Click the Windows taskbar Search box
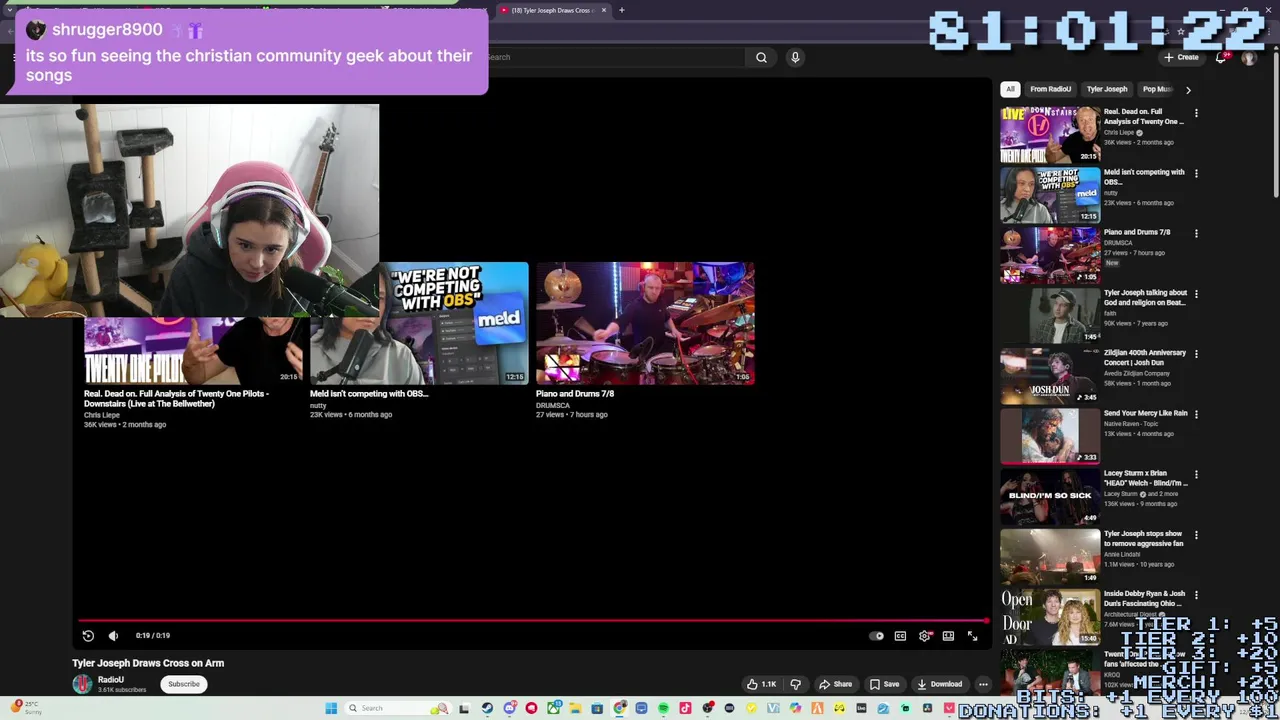The height and width of the screenshot is (720, 1280). tap(397, 708)
